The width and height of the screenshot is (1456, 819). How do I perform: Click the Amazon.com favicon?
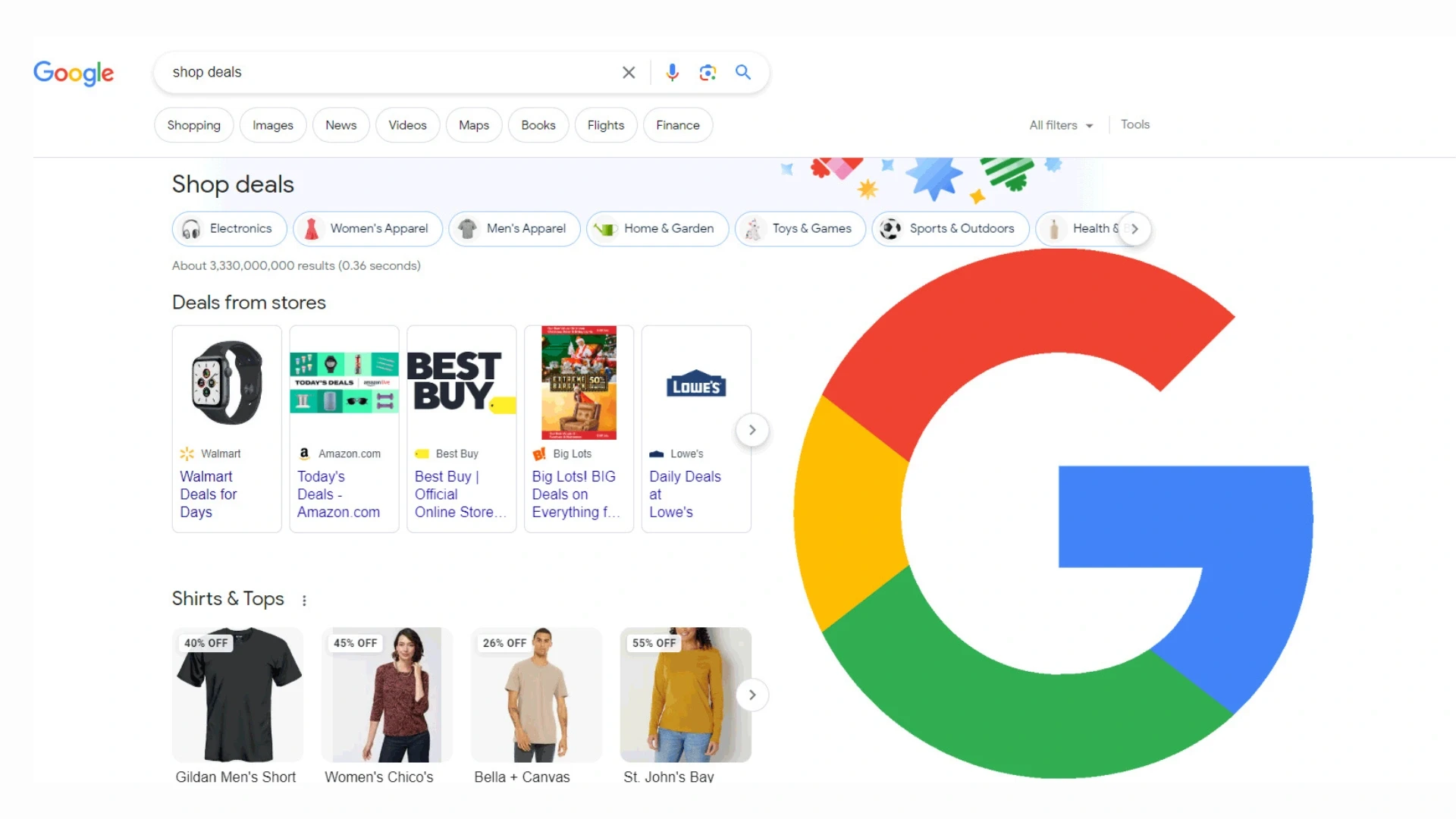[304, 453]
